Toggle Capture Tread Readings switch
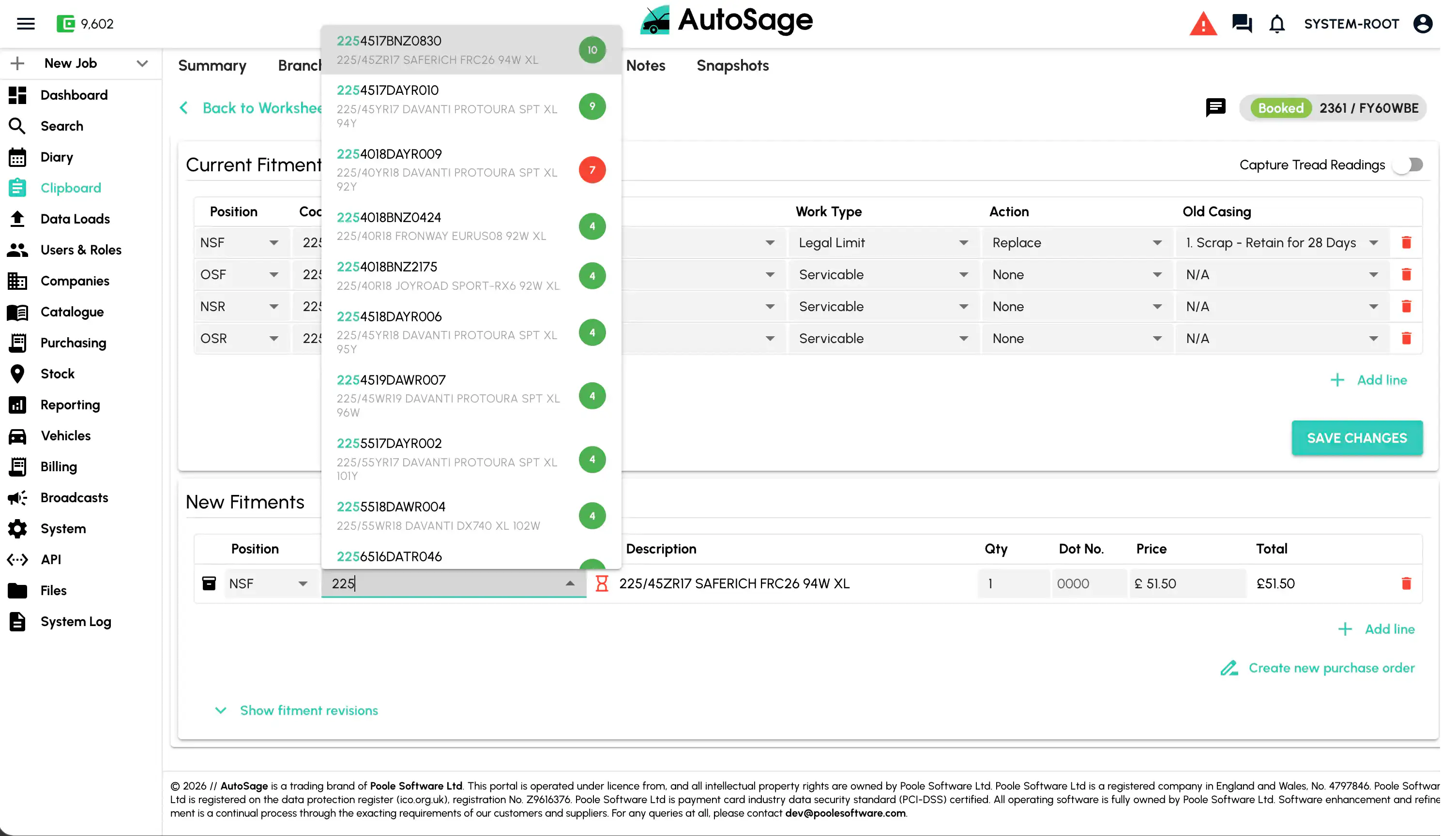Screen dimensions: 1456x836 click(1409, 165)
